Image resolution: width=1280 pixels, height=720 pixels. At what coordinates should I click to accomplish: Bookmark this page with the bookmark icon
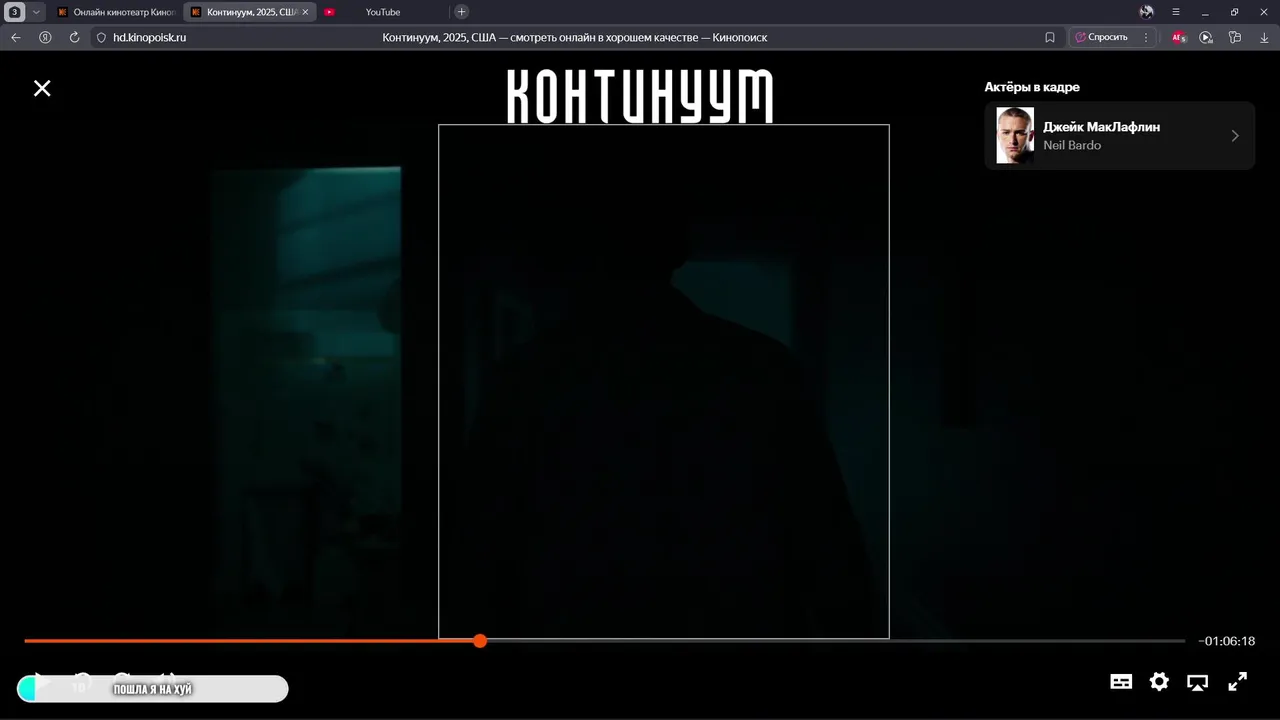1050,37
